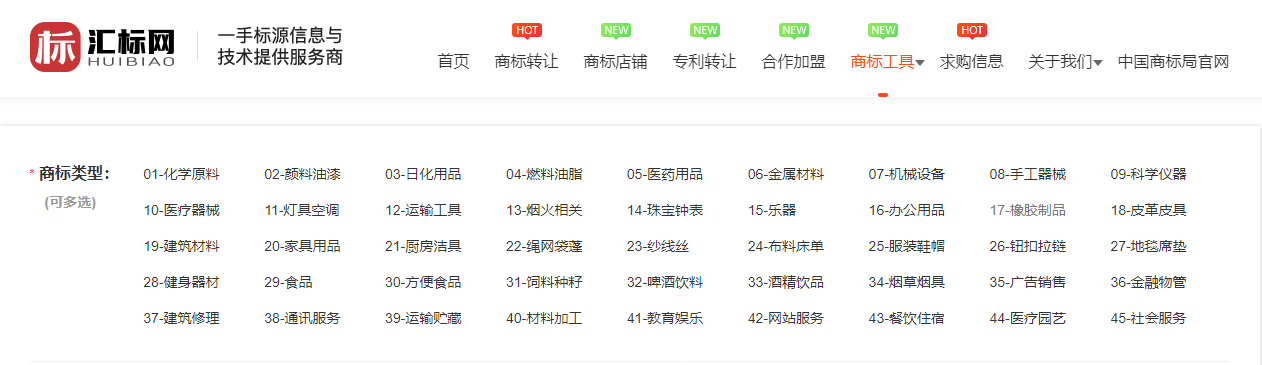Choose 13-烟火相关 category

tap(544, 210)
